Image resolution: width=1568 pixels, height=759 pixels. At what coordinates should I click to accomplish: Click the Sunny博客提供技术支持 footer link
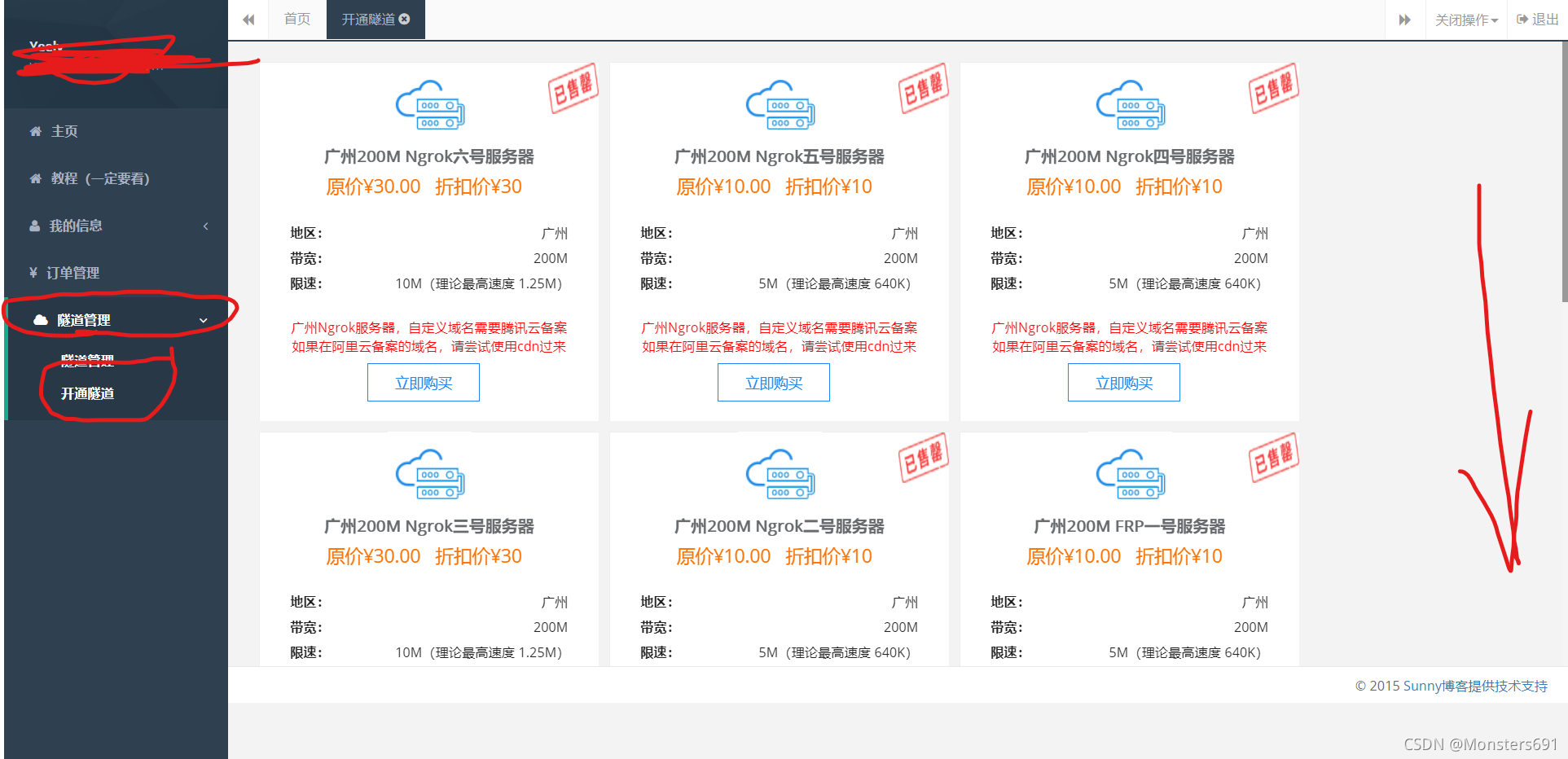click(1475, 686)
